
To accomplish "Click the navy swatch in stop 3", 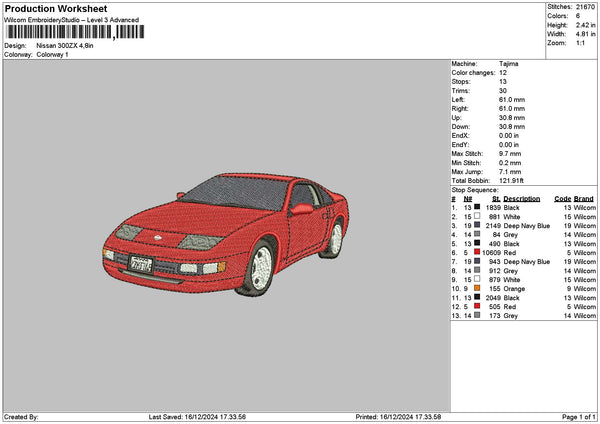I will tap(477, 225).
